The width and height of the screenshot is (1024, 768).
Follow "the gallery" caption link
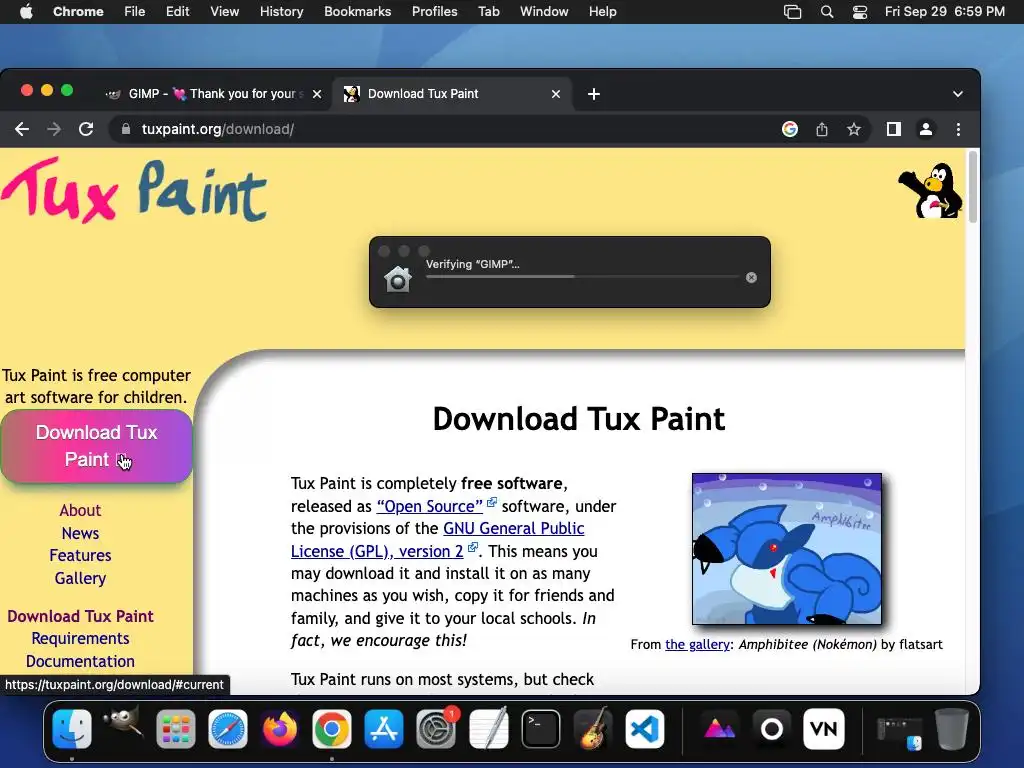click(697, 645)
